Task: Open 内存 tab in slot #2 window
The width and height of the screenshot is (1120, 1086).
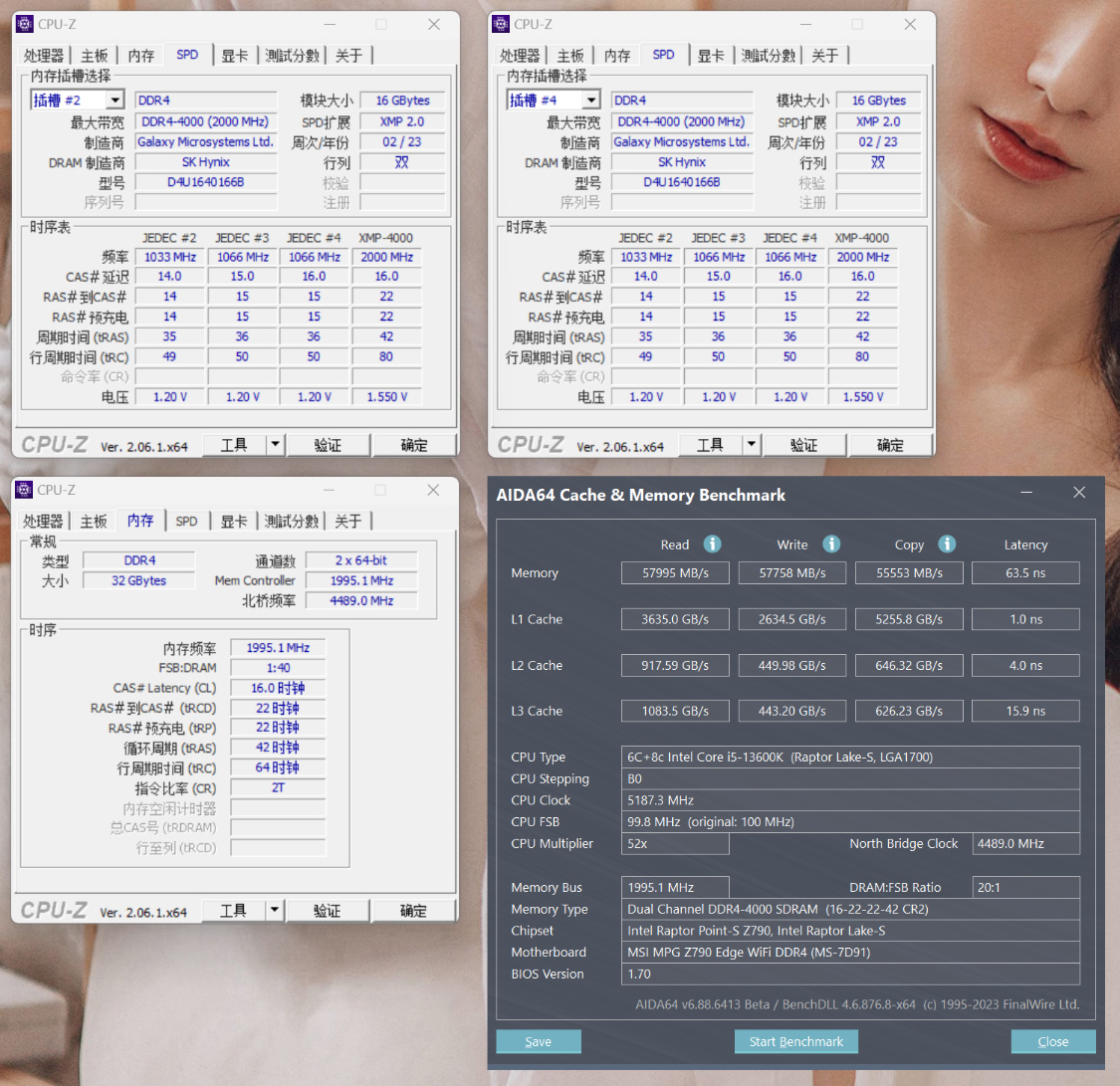Action: point(141,56)
